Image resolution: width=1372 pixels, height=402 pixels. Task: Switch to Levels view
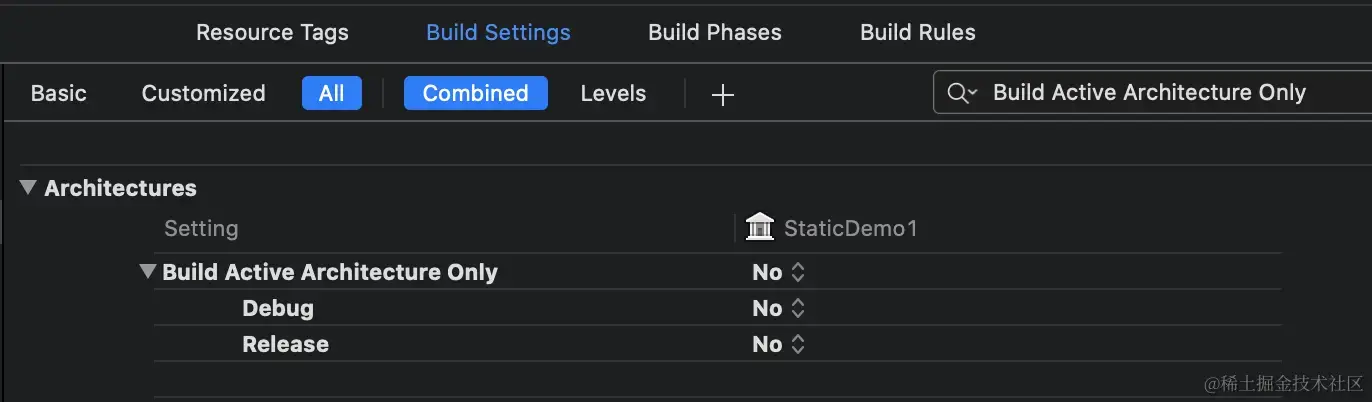pyautogui.click(x=613, y=93)
